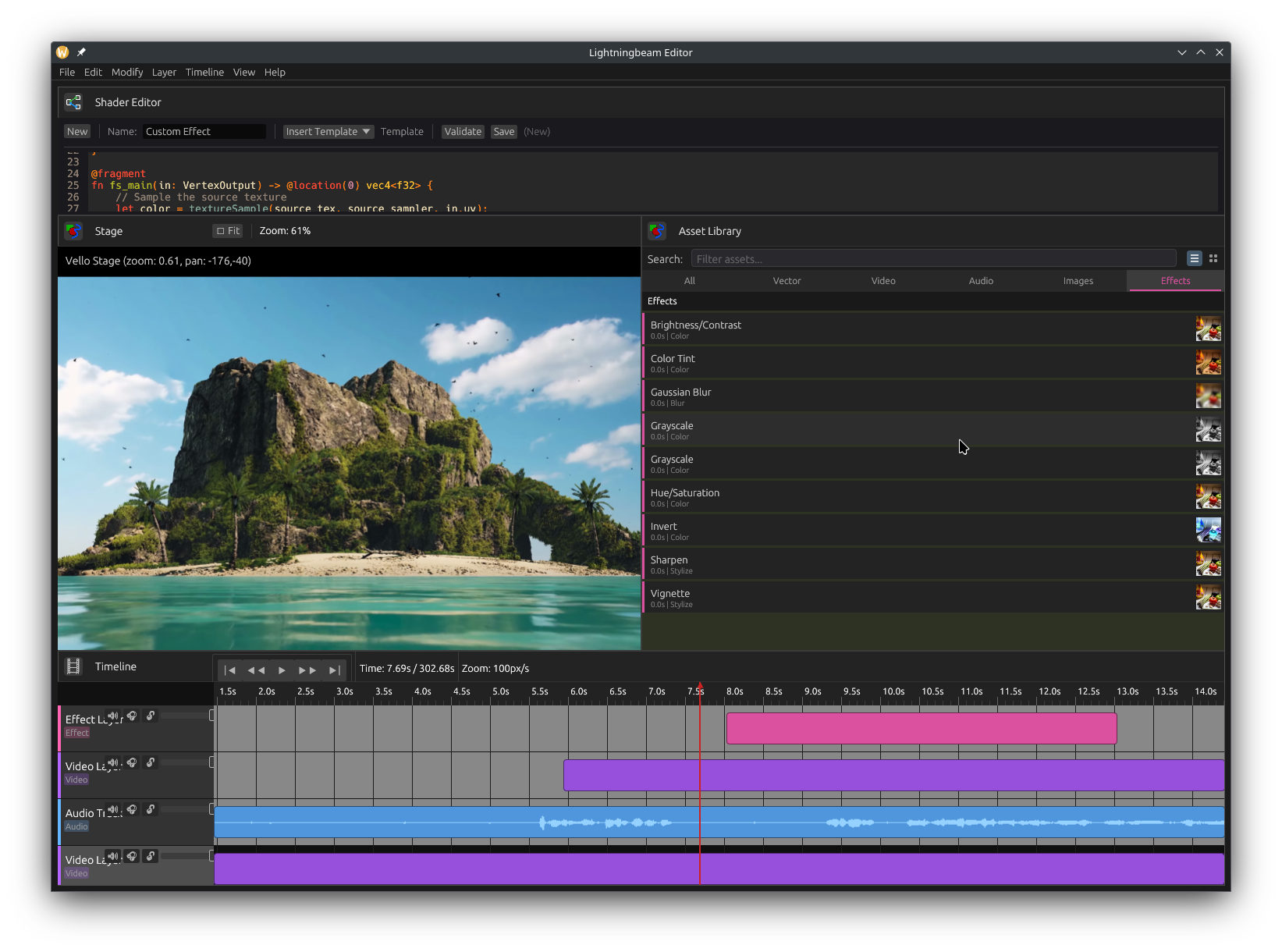
Task: Filter assets by the Audio category
Action: 981,280
